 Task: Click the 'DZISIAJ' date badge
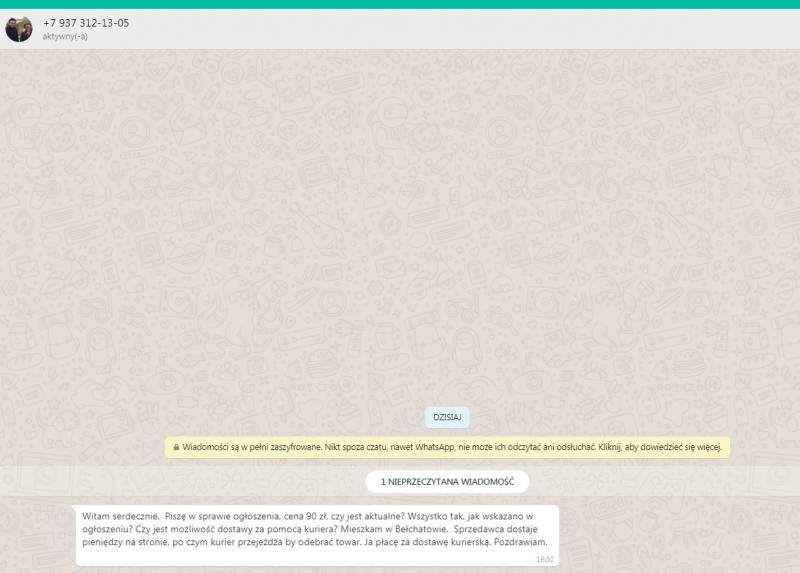click(x=447, y=417)
